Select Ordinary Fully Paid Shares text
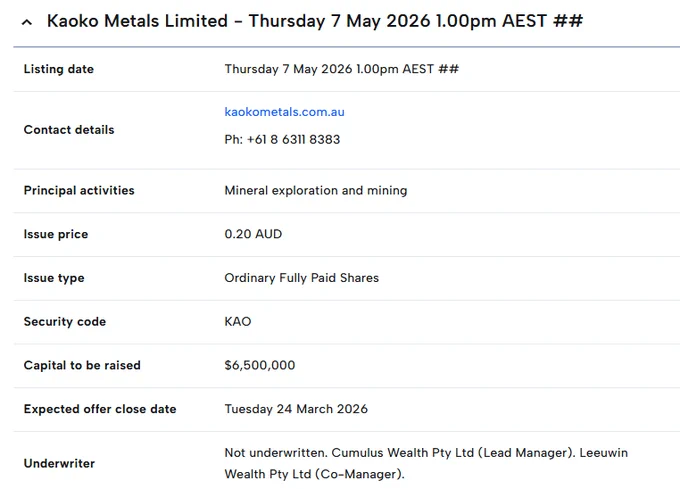Image resolution: width=680 pixels, height=489 pixels. click(x=301, y=278)
